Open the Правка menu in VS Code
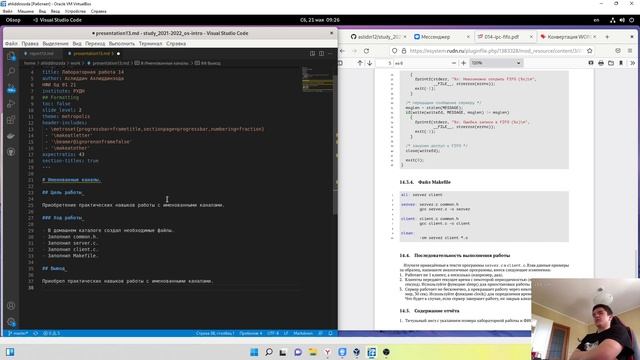 30,44
